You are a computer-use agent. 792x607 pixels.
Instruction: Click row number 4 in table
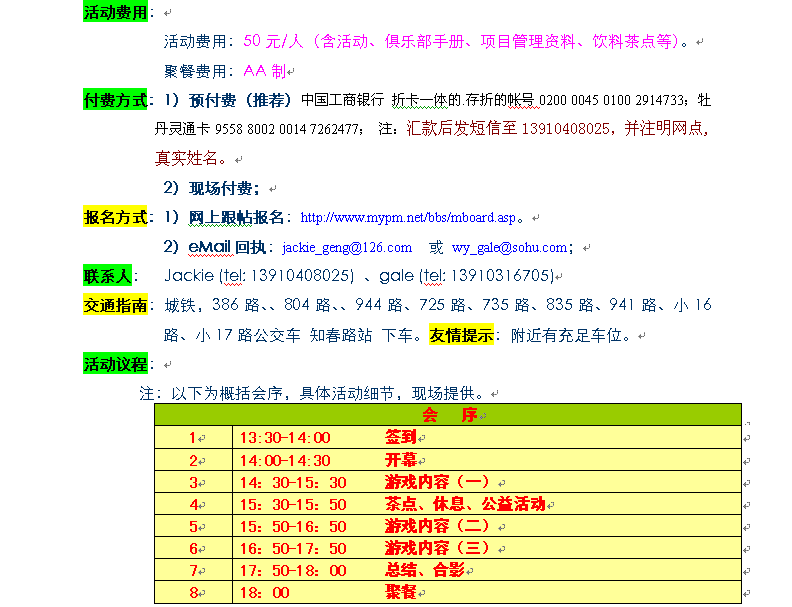[x=193, y=504]
